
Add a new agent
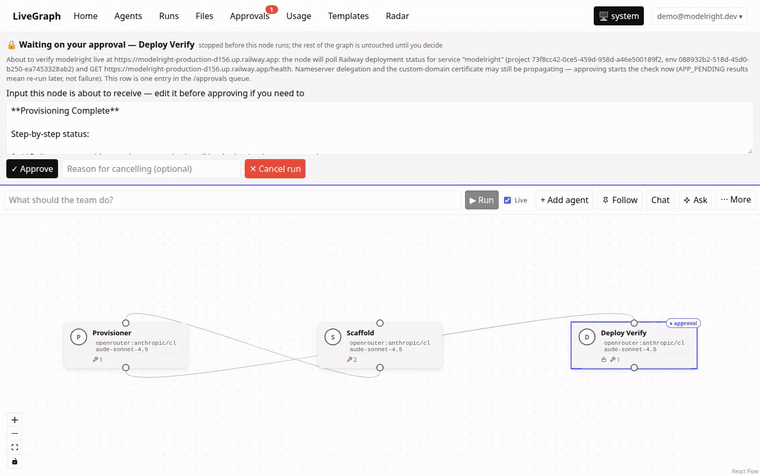564,200
